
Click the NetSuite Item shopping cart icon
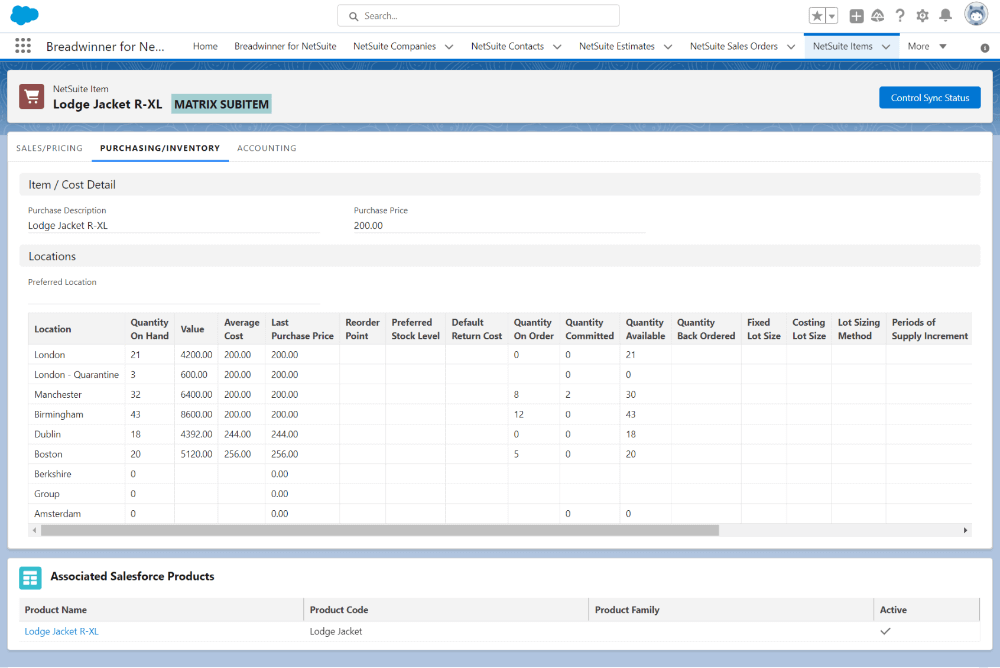pyautogui.click(x=34, y=96)
